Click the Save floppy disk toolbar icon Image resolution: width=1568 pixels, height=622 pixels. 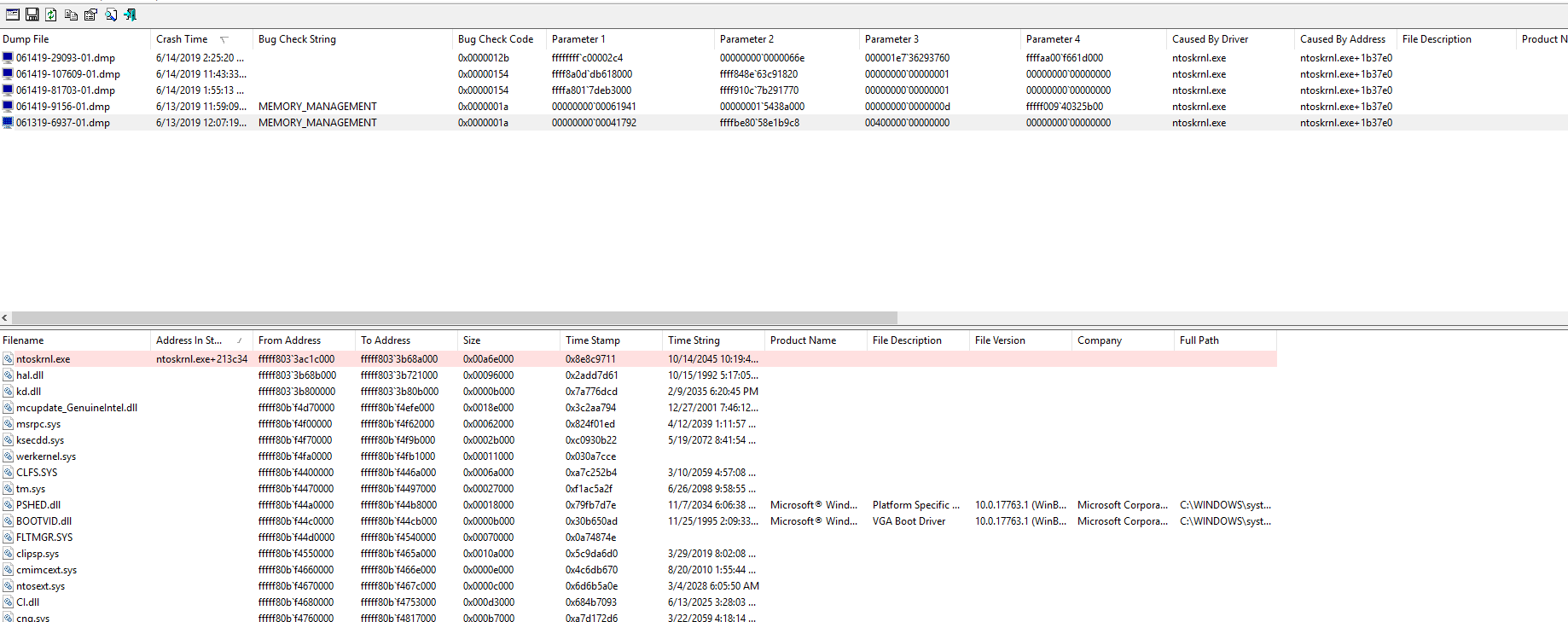click(x=32, y=15)
